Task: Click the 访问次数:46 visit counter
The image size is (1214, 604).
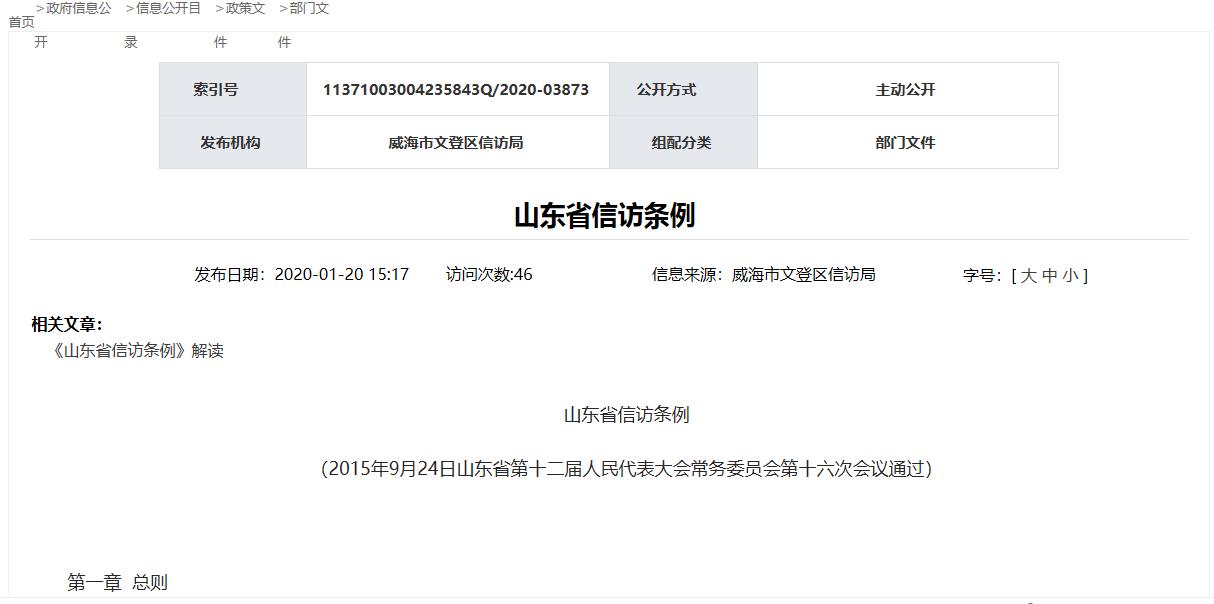Action: point(489,275)
